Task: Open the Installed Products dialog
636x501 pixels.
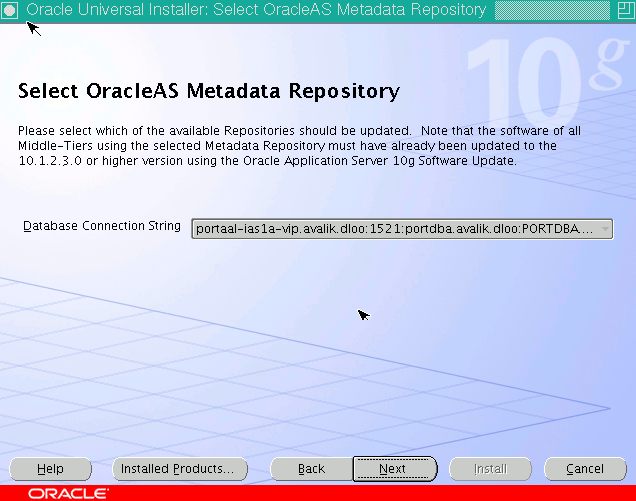Action: pos(180,469)
